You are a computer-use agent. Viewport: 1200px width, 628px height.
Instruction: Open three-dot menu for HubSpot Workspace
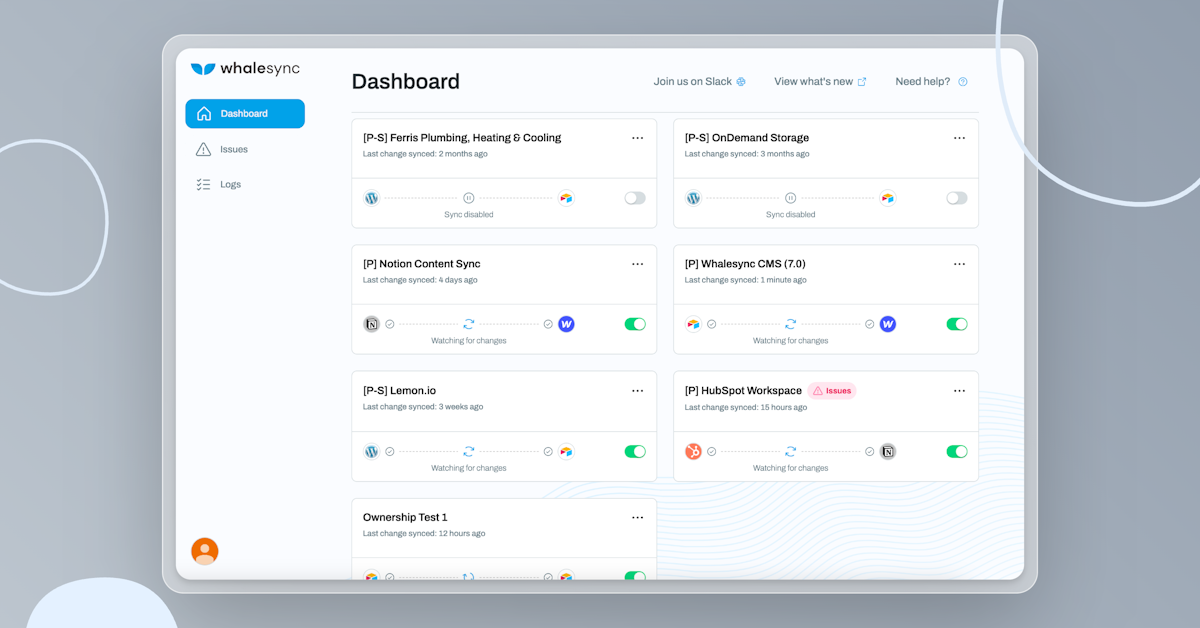960,391
